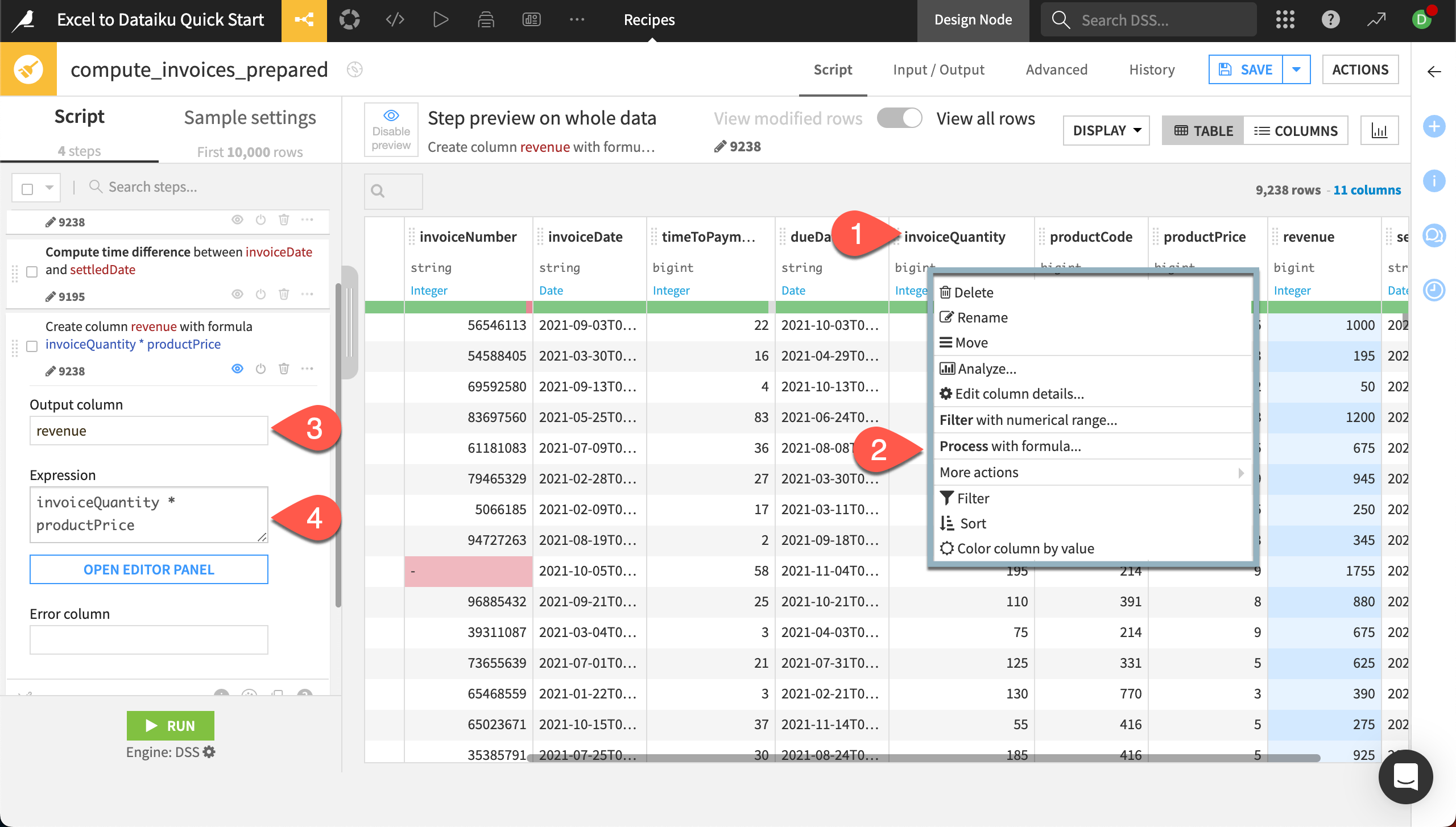Open the code notebooks icon in the navbar
The height and width of the screenshot is (827, 1456).
(394, 19)
